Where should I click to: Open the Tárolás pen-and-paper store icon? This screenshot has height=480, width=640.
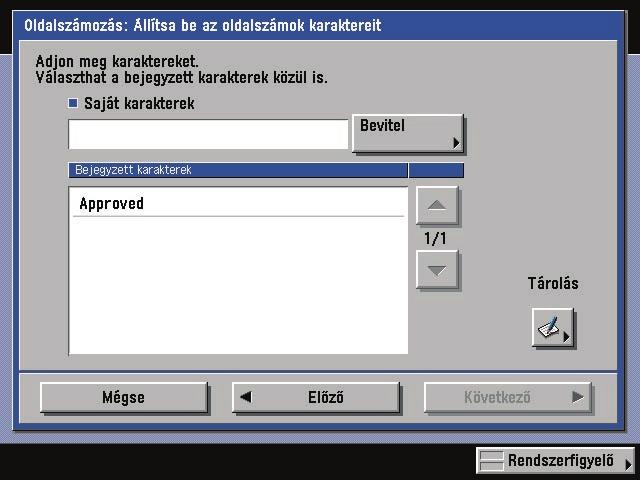(x=553, y=328)
